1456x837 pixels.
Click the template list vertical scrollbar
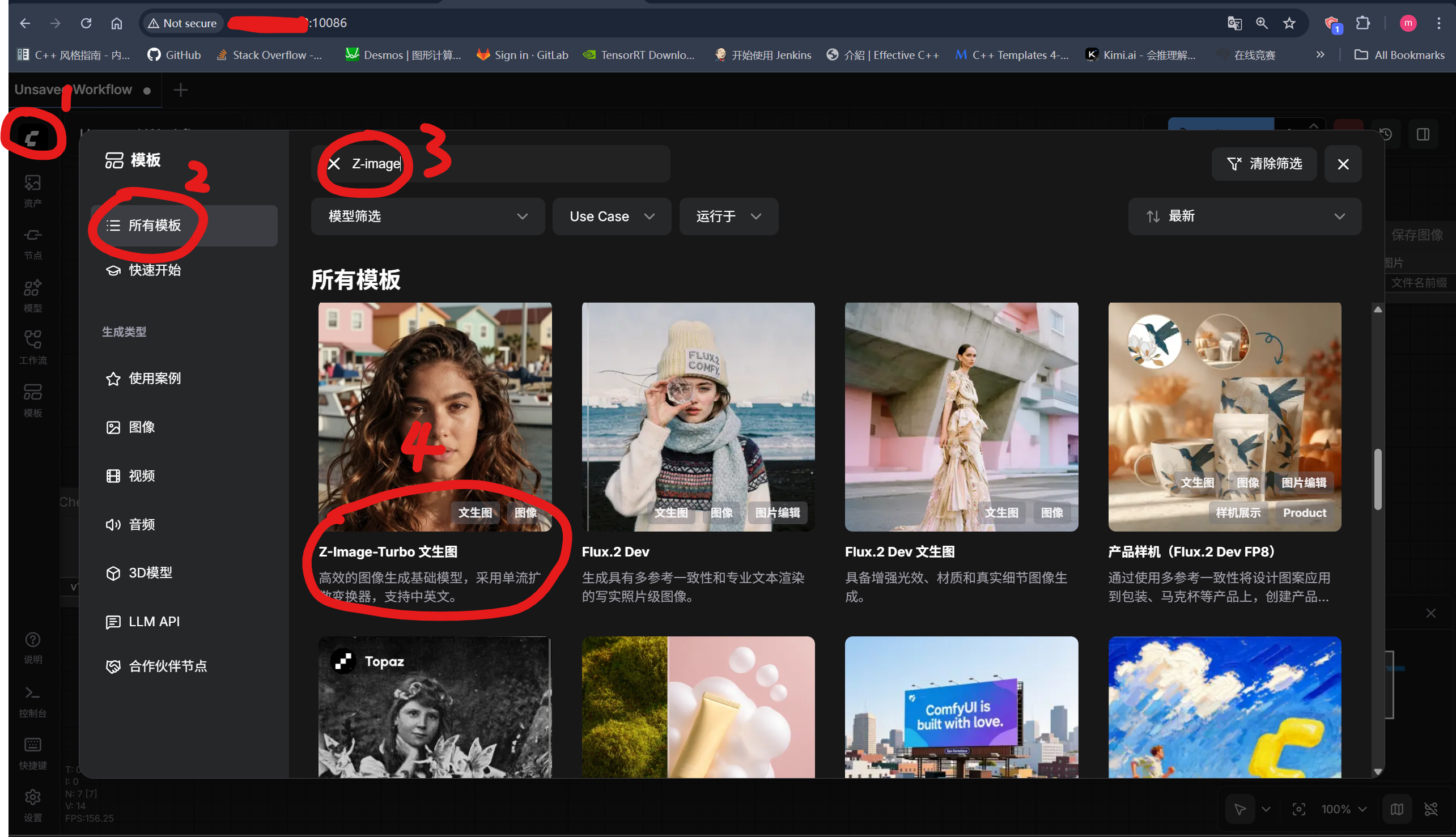coord(1377,479)
